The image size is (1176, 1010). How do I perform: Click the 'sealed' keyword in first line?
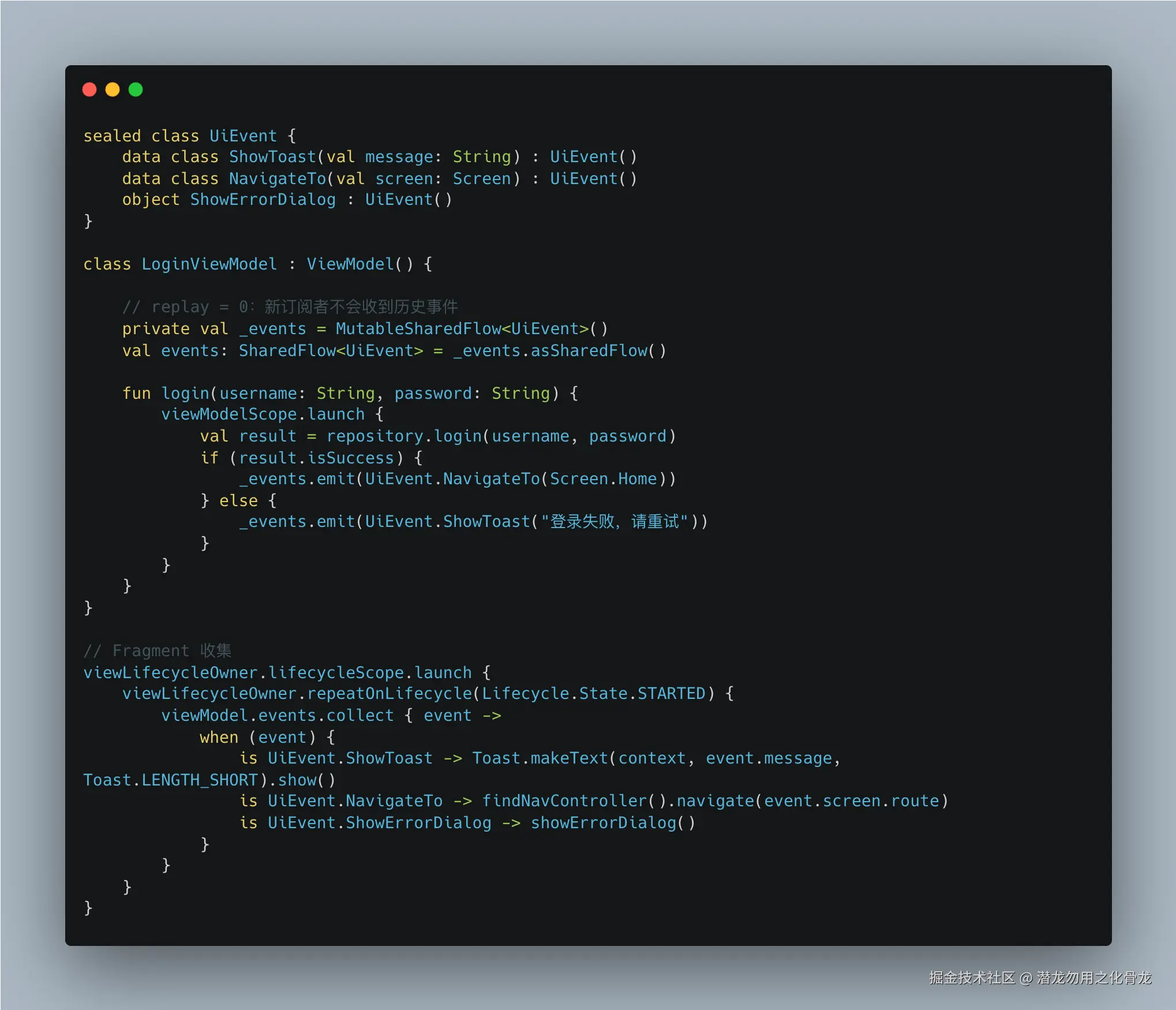tap(112, 136)
